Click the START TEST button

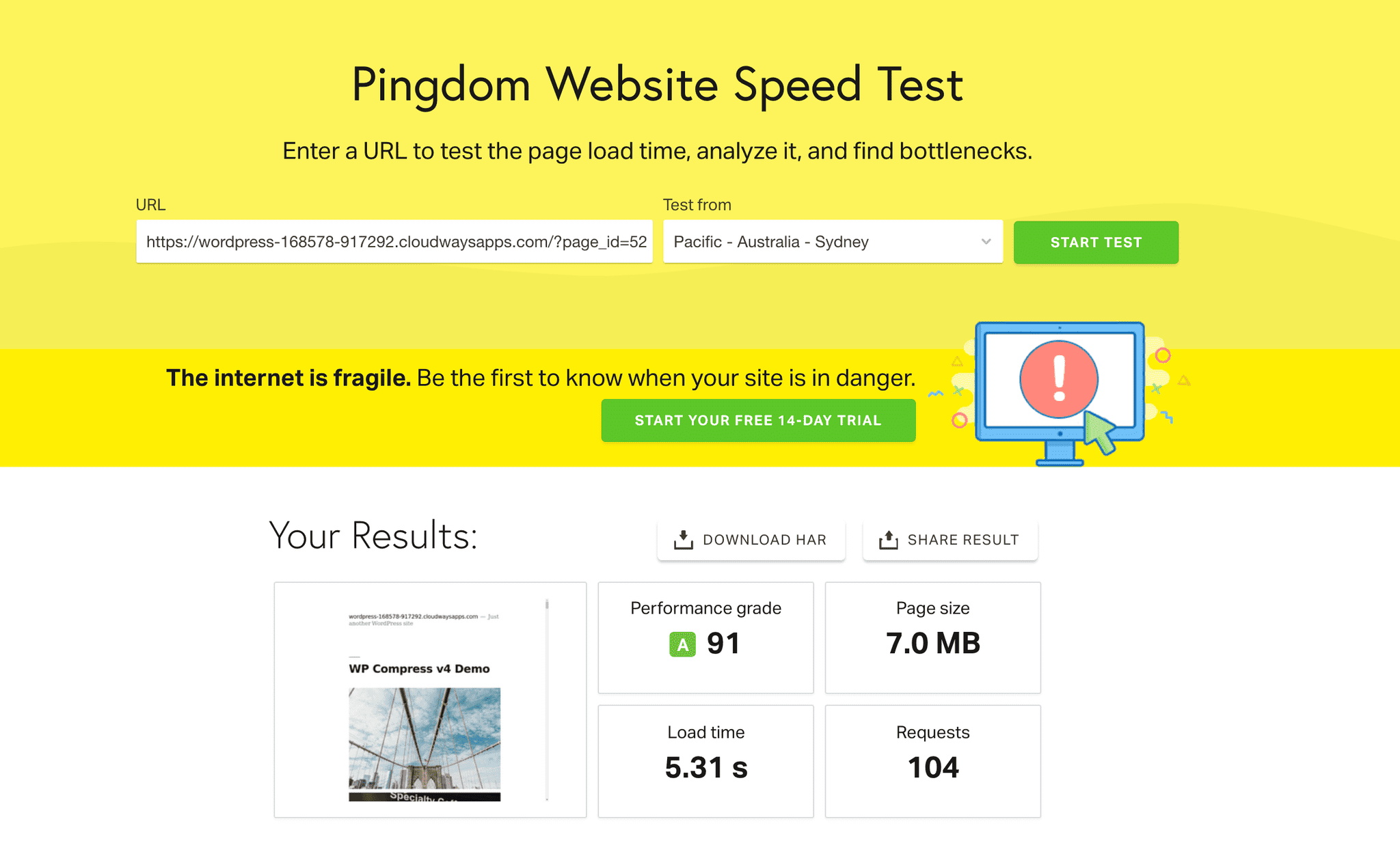pos(1096,242)
